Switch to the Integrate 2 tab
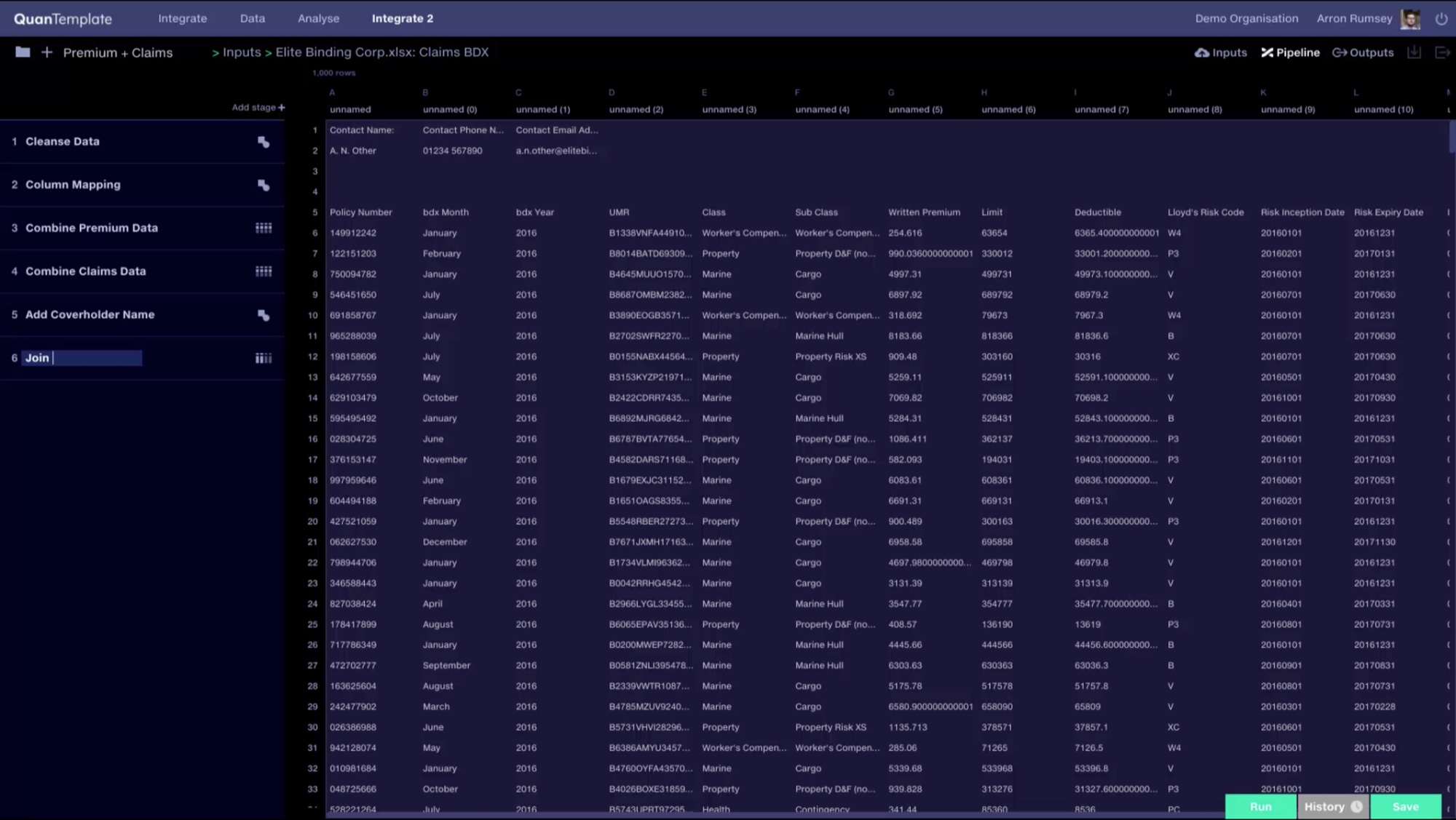The image size is (1456, 820). 403,19
